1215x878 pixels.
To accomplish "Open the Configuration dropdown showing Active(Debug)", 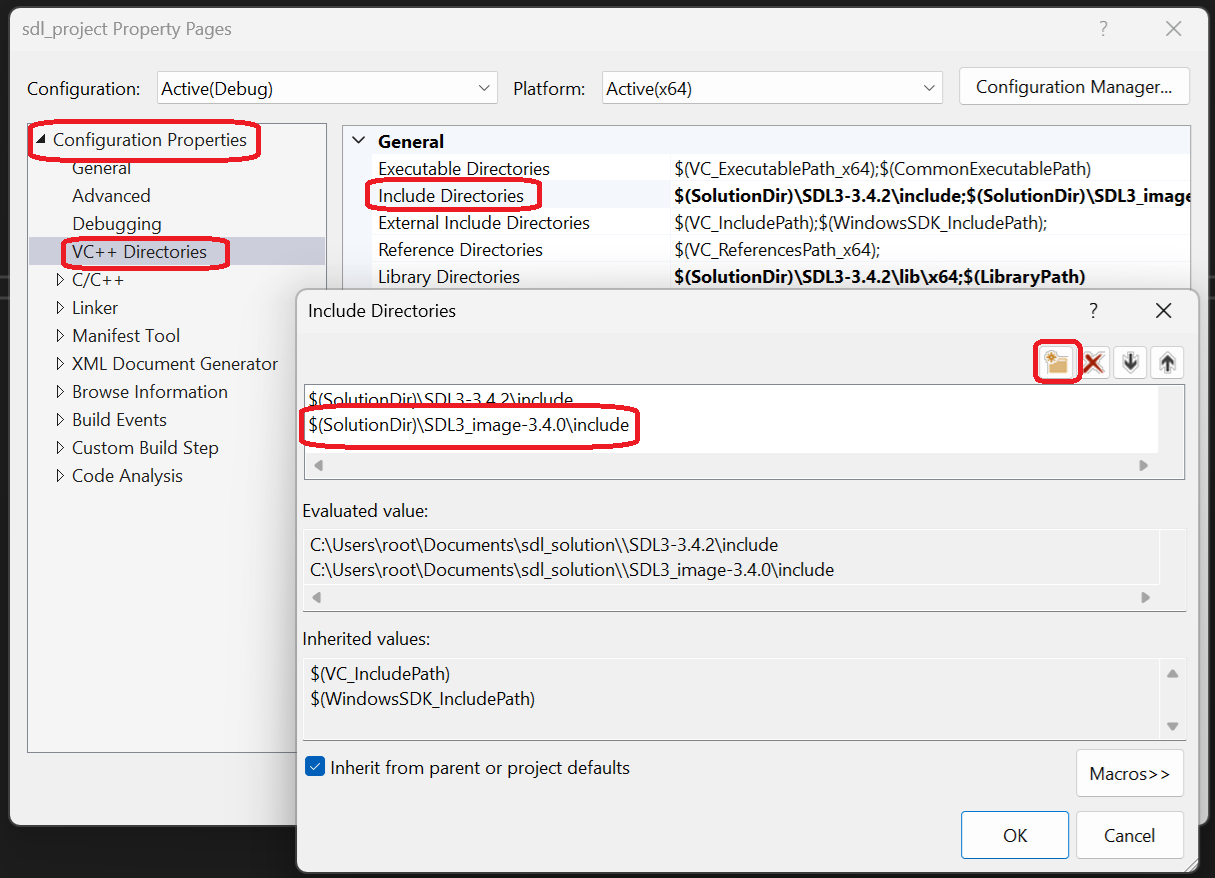I will coord(483,87).
